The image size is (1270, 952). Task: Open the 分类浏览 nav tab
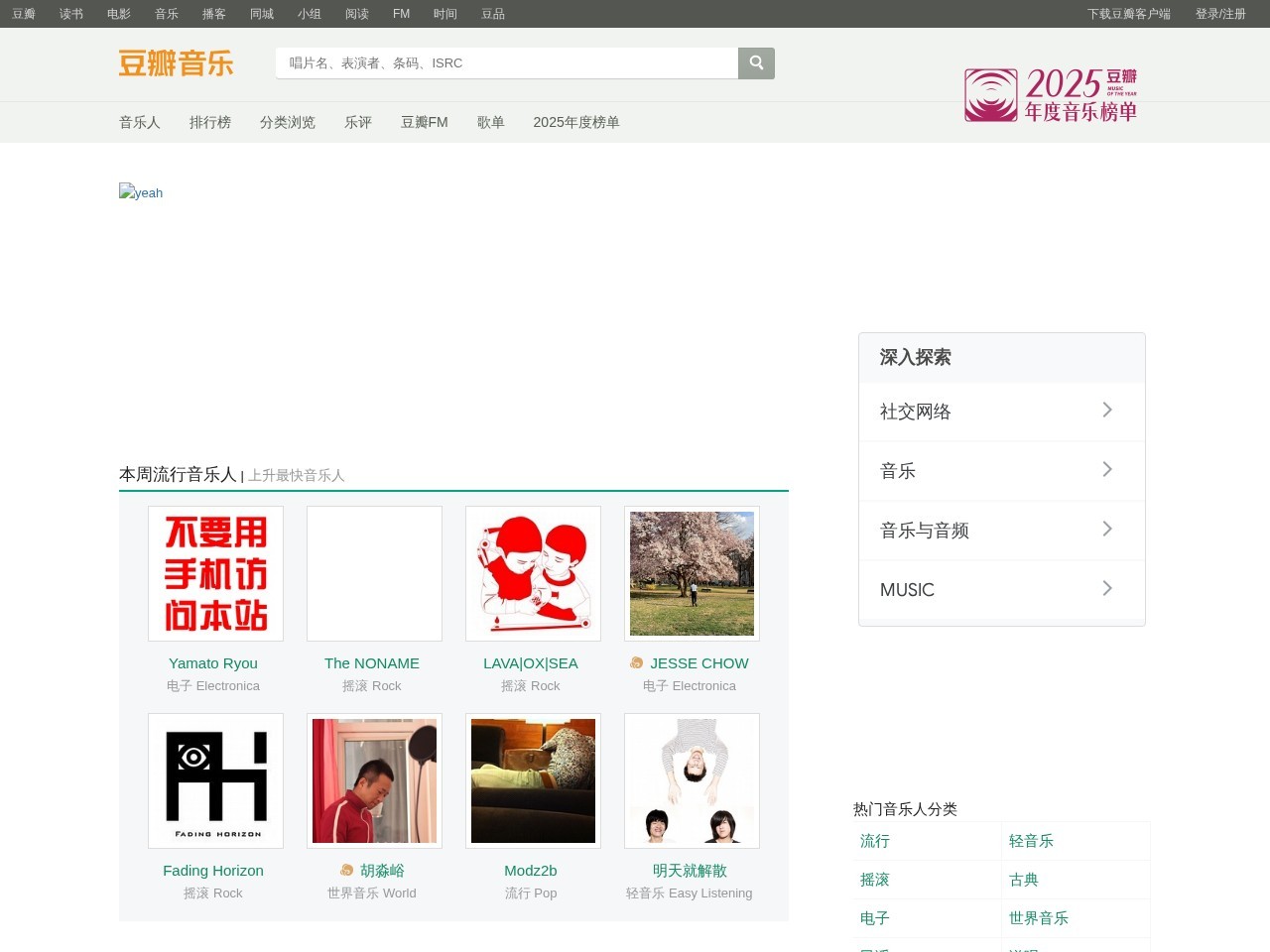tap(288, 122)
